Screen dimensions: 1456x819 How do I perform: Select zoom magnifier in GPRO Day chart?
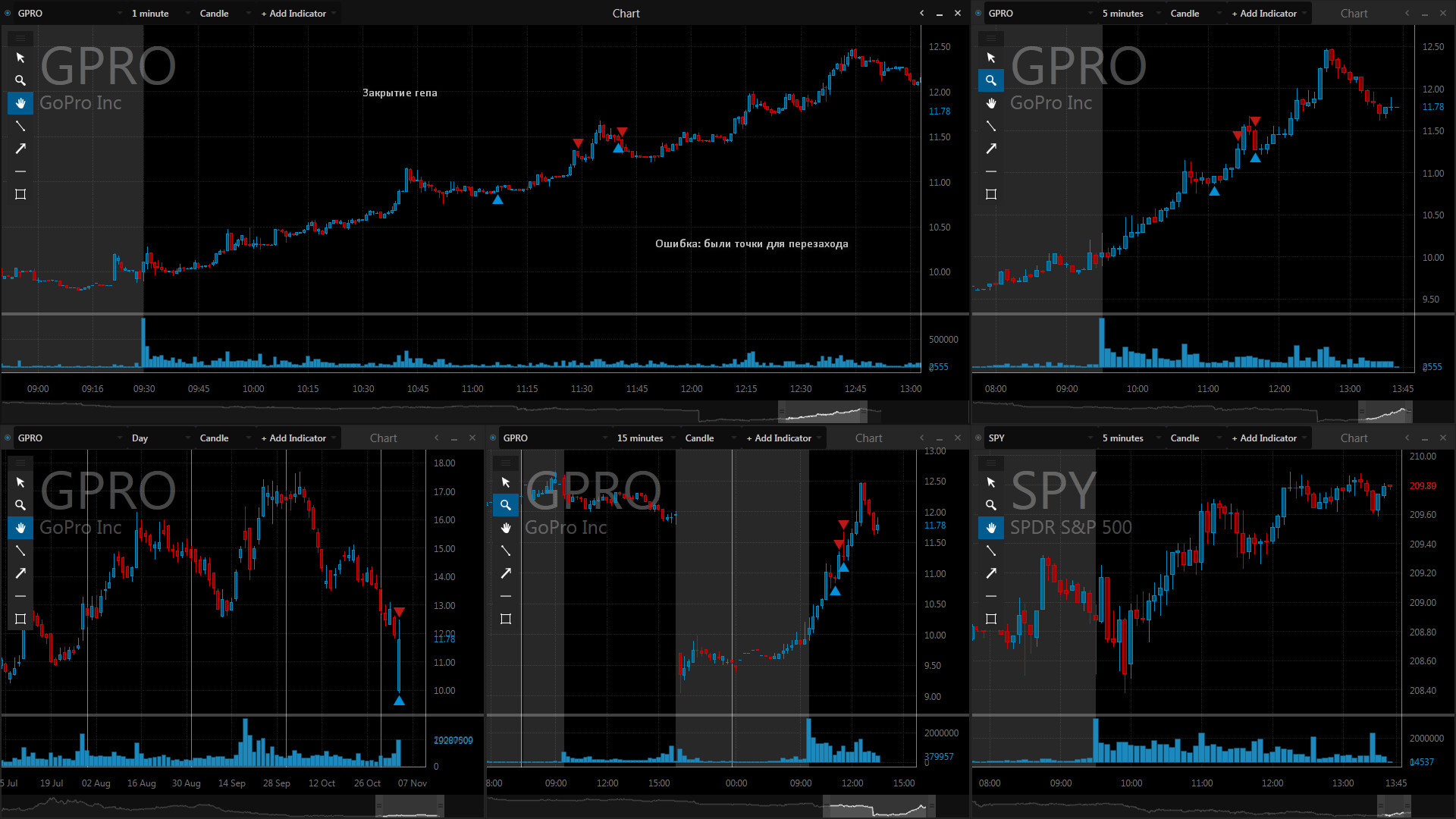pyautogui.click(x=20, y=505)
